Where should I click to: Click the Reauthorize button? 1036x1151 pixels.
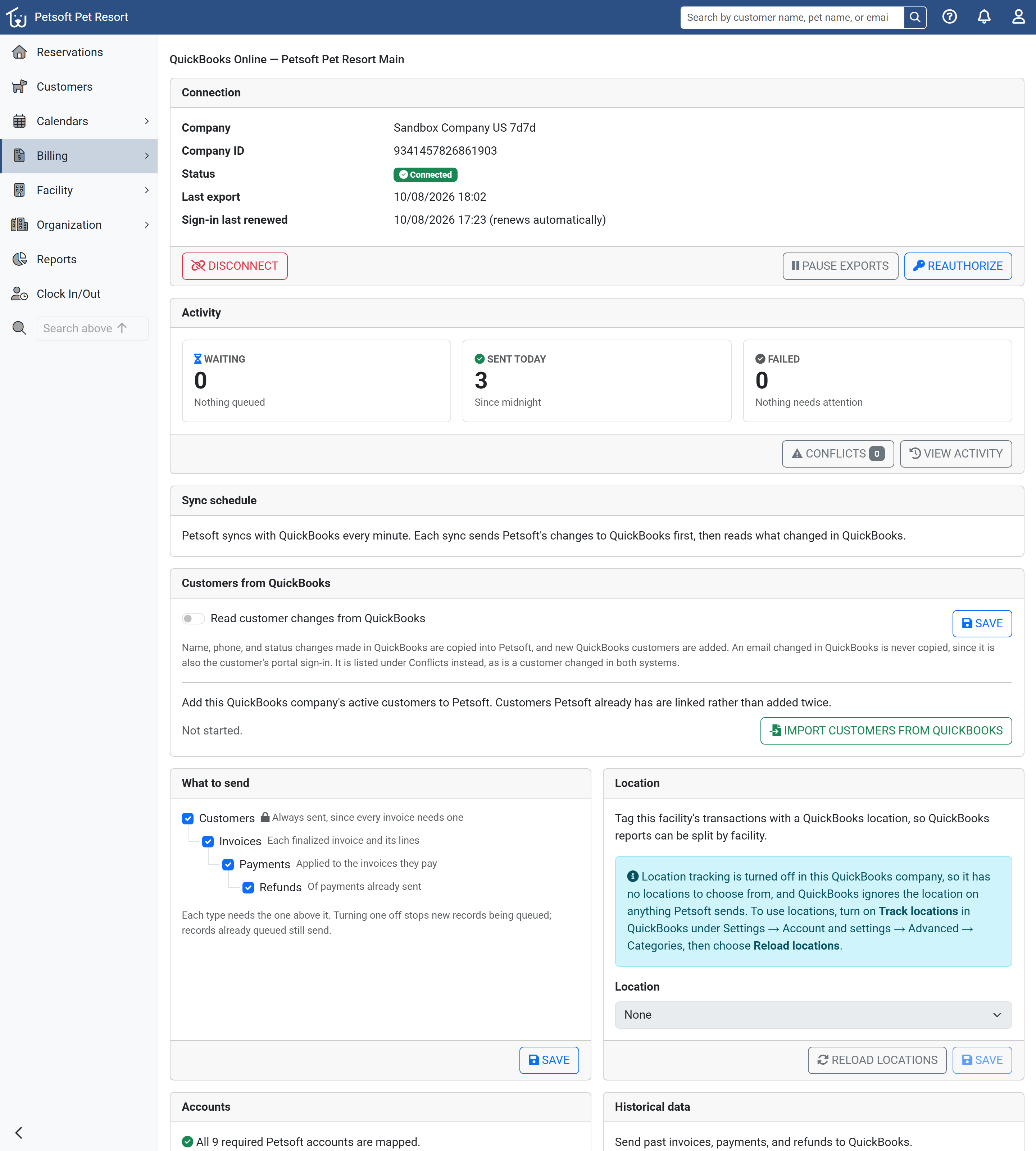point(958,266)
